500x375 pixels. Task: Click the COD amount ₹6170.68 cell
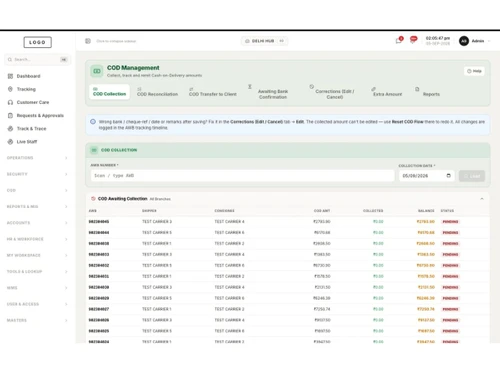point(322,232)
